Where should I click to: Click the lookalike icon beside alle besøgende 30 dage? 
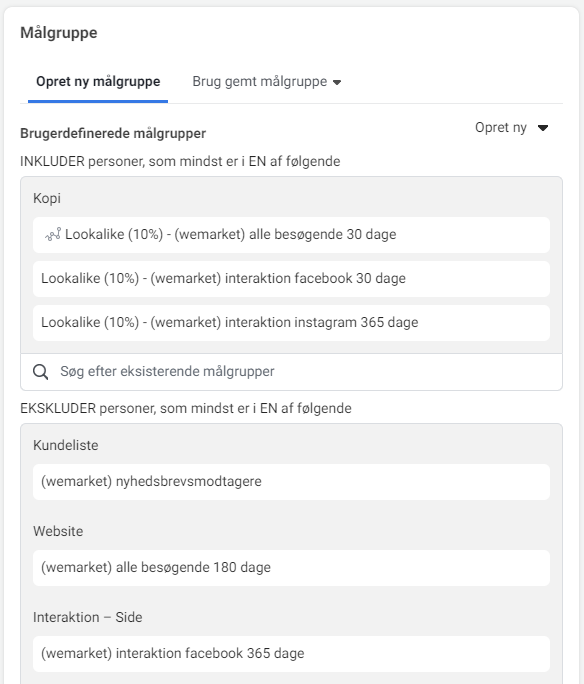click(53, 235)
